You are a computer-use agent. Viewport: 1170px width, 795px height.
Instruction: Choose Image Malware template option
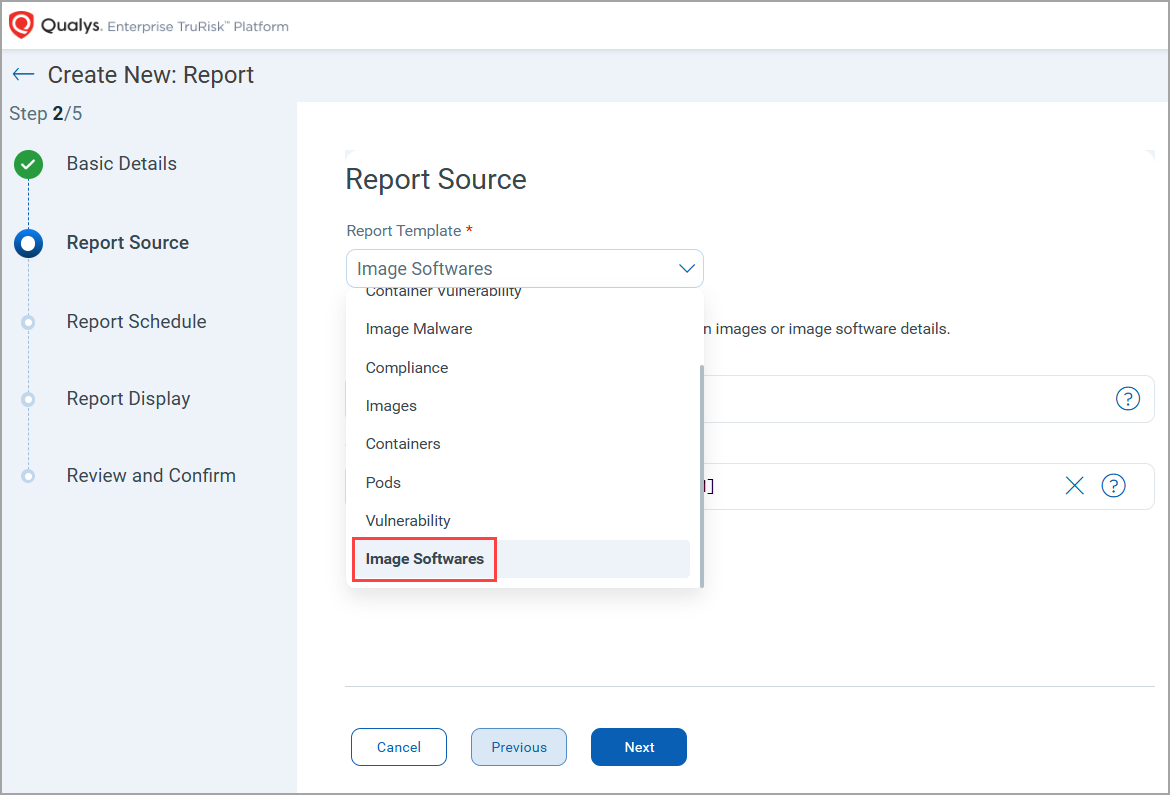[x=419, y=329]
